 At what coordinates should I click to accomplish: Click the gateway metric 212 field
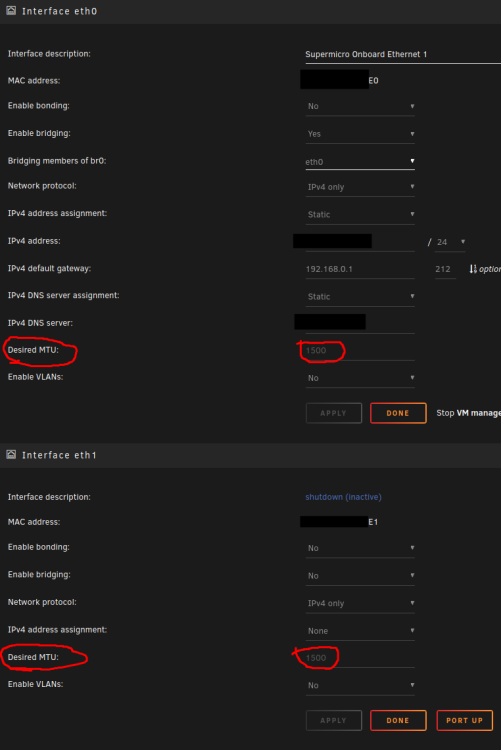(445, 269)
